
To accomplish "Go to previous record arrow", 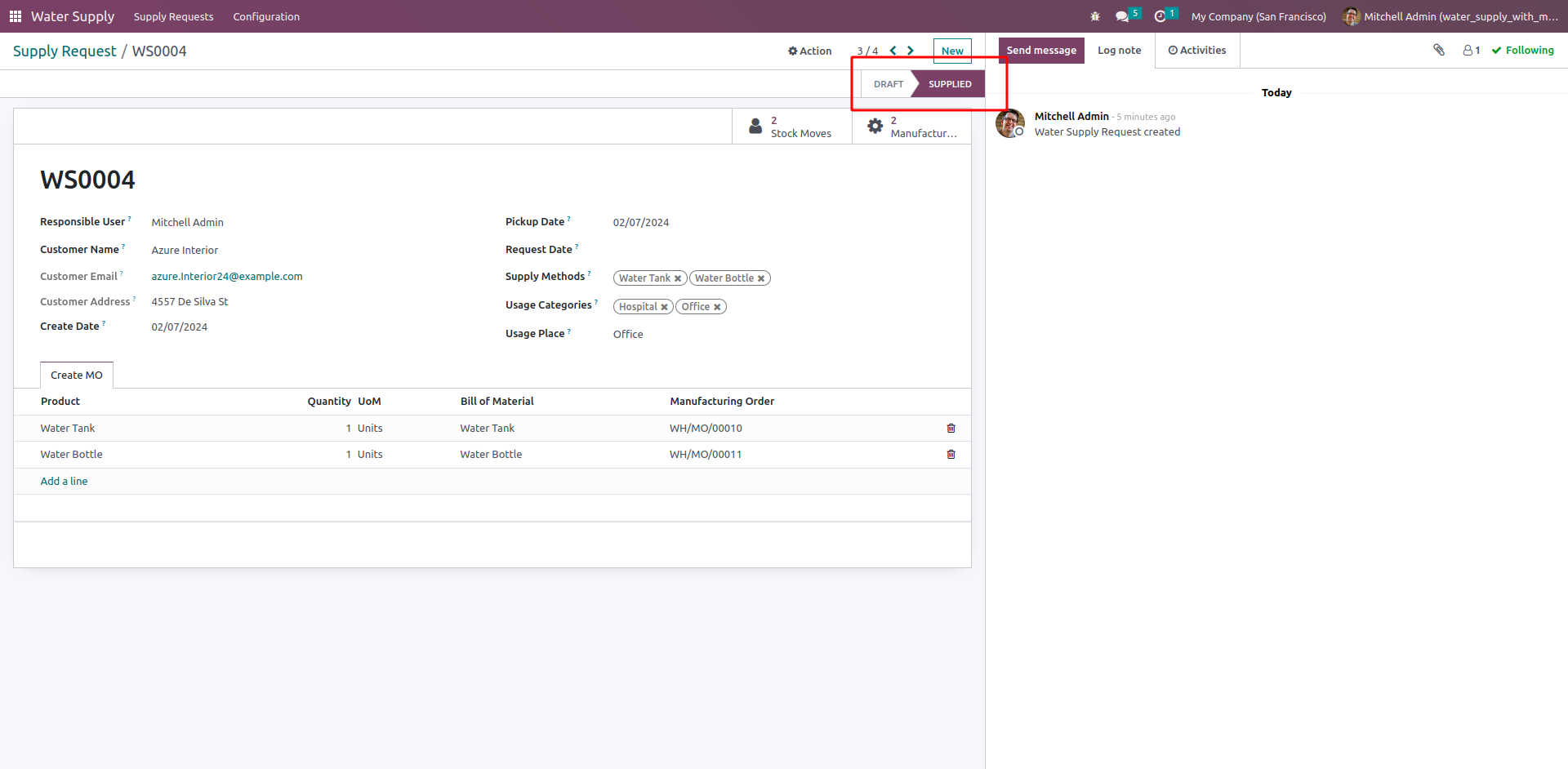I will point(893,51).
